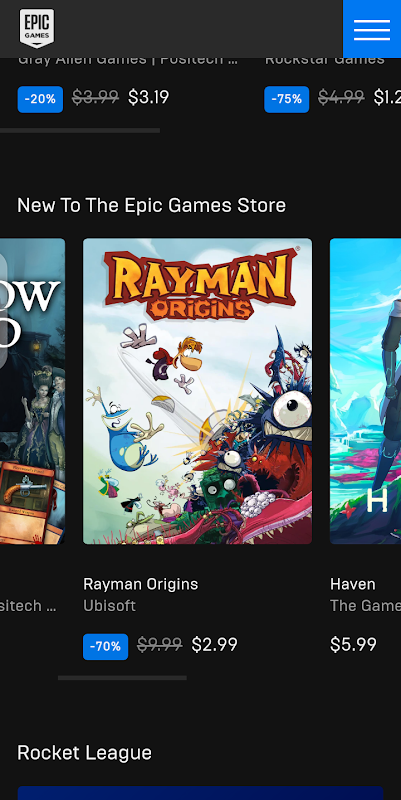Click the Rockstar Games publisher text
The width and height of the screenshot is (401, 800).
tap(324, 60)
